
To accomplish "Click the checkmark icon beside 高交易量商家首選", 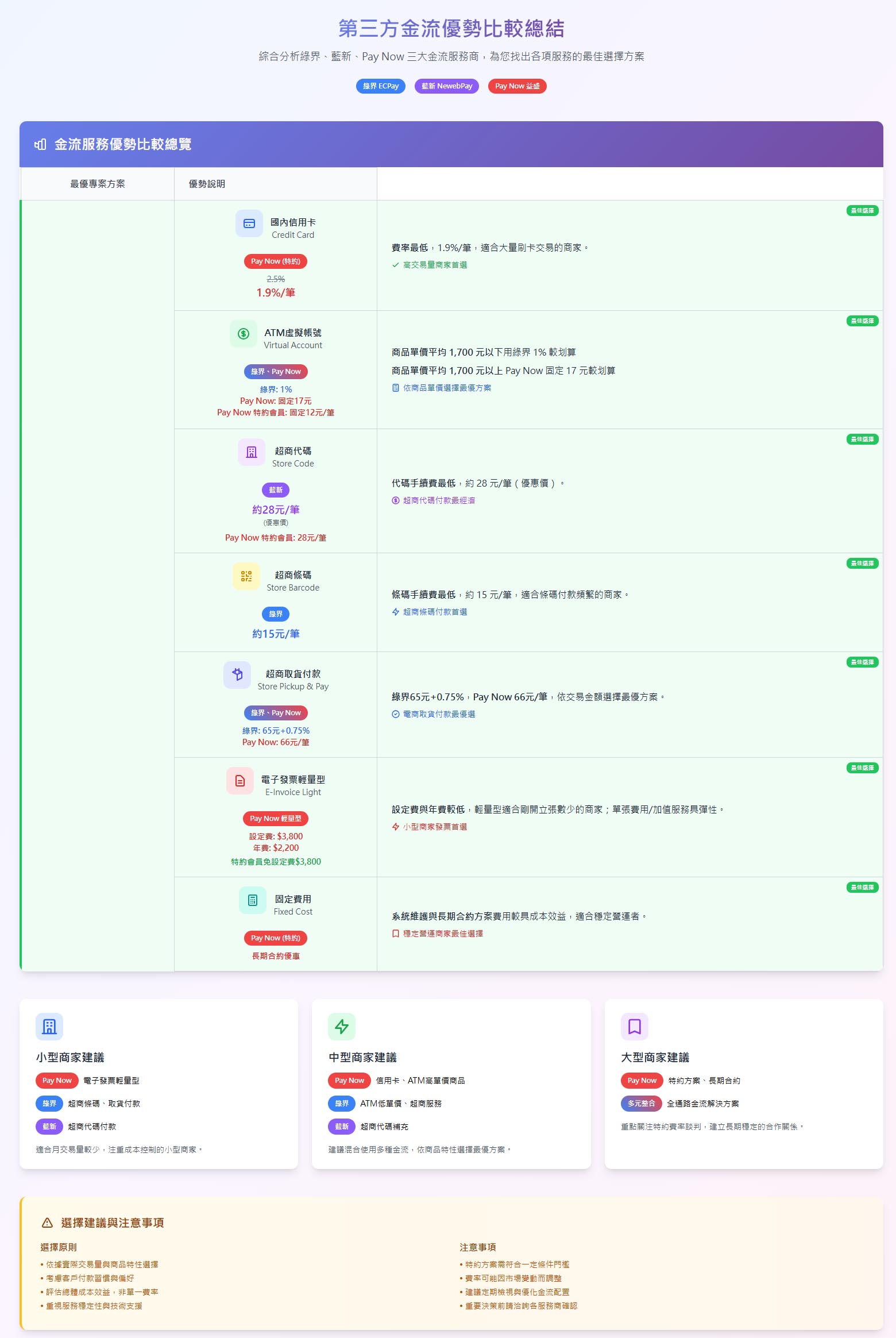I will (x=395, y=265).
